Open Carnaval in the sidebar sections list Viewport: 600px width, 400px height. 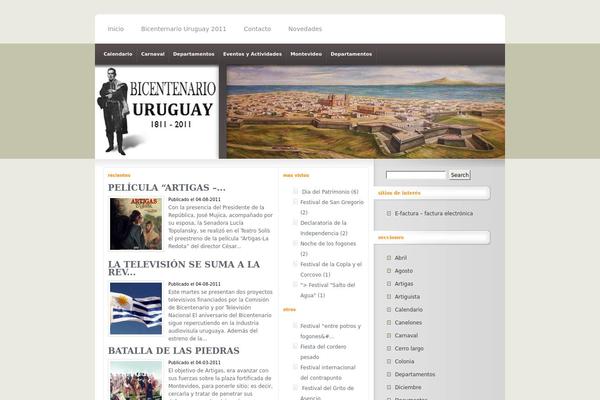[406, 336]
